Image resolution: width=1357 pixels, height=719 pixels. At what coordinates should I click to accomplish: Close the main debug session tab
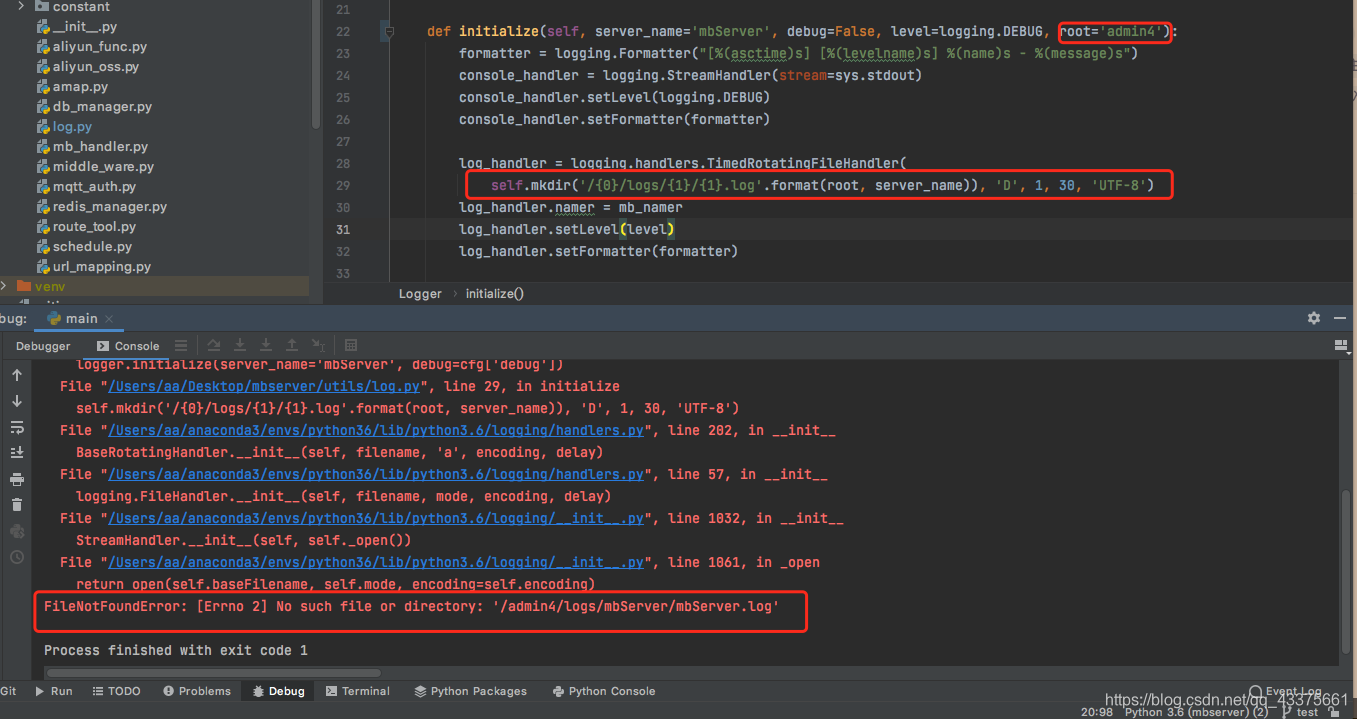pyautogui.click(x=110, y=319)
